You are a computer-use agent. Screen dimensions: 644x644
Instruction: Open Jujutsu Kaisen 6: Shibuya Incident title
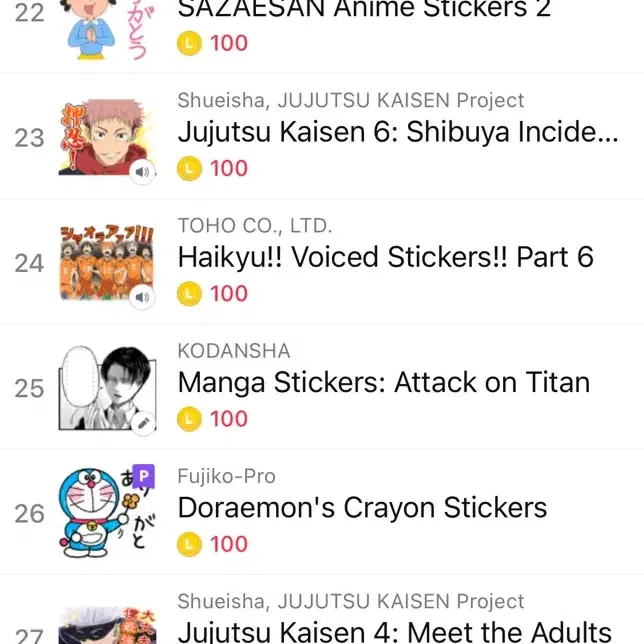pyautogui.click(x=398, y=133)
